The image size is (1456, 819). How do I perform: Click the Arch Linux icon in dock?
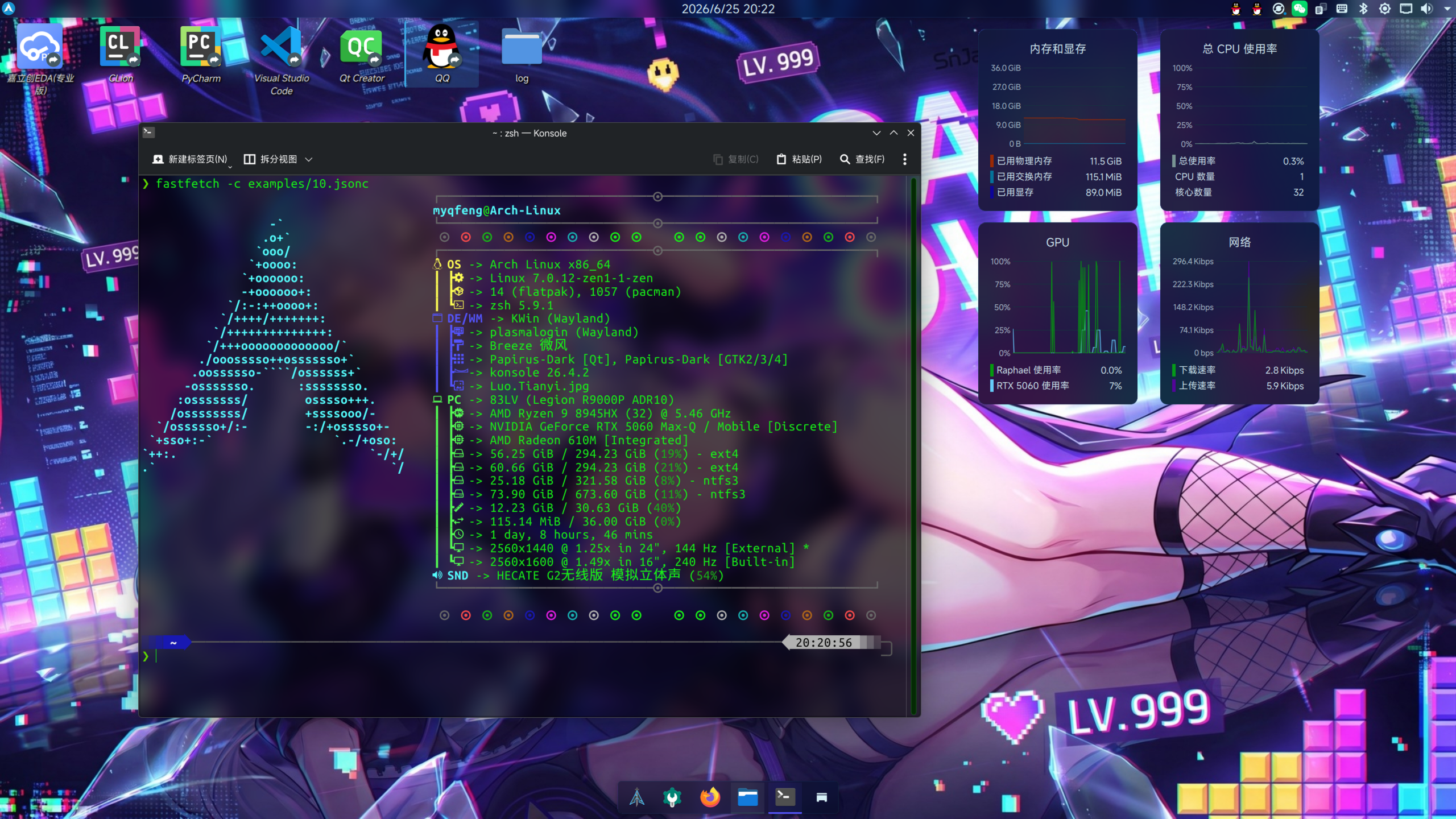click(x=636, y=797)
